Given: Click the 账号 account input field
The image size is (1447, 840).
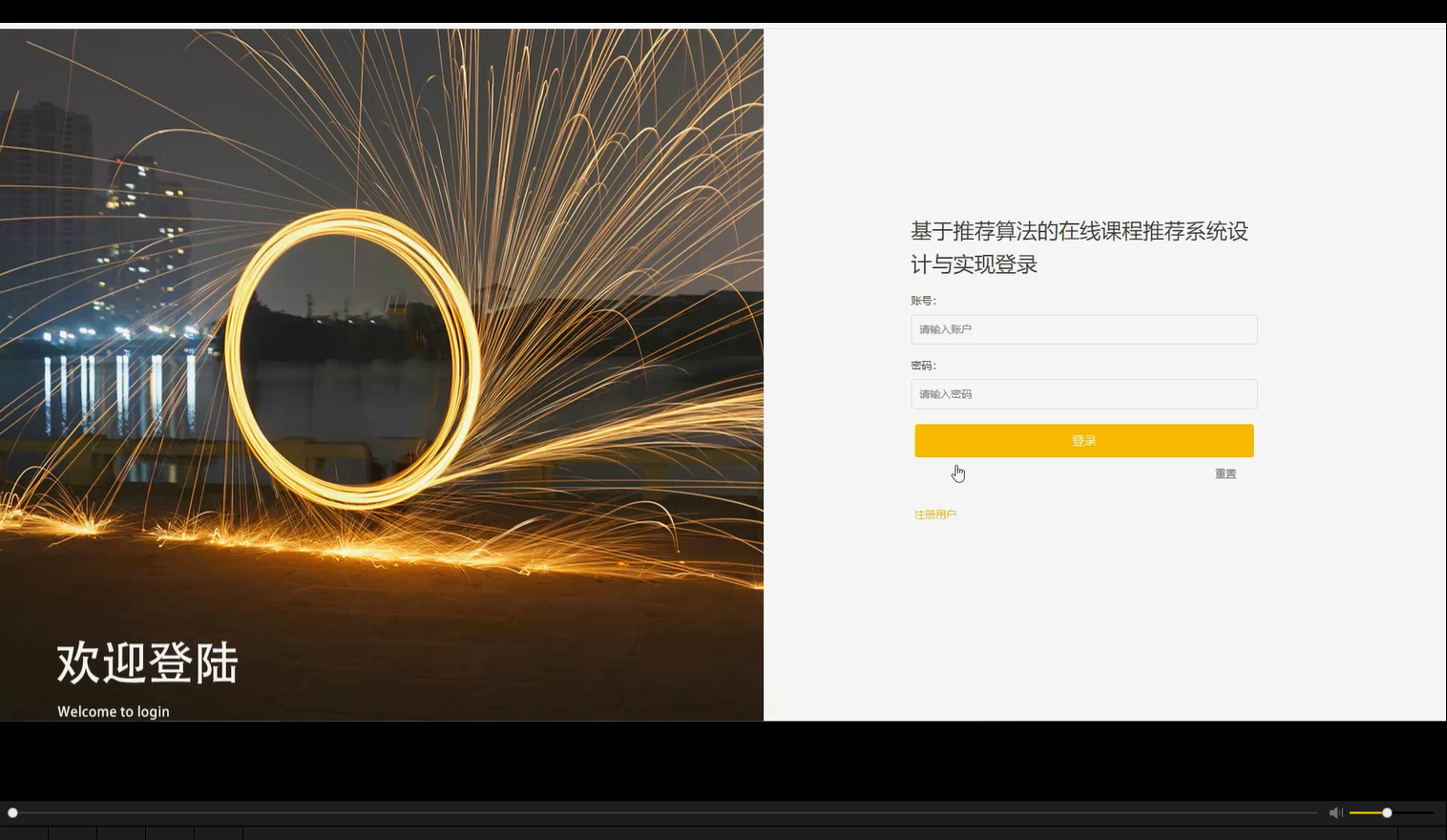Looking at the screenshot, I should point(1083,329).
